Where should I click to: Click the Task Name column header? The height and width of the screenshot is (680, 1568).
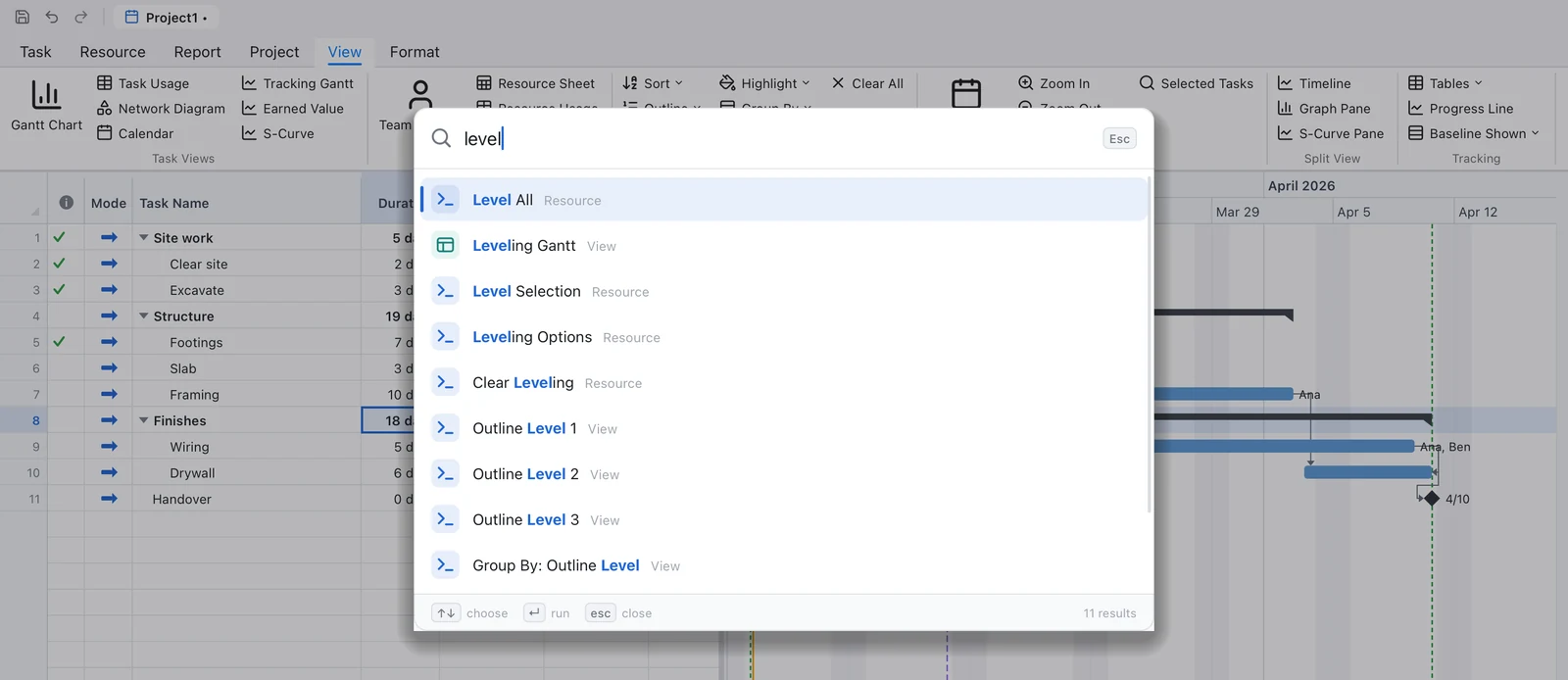point(174,203)
